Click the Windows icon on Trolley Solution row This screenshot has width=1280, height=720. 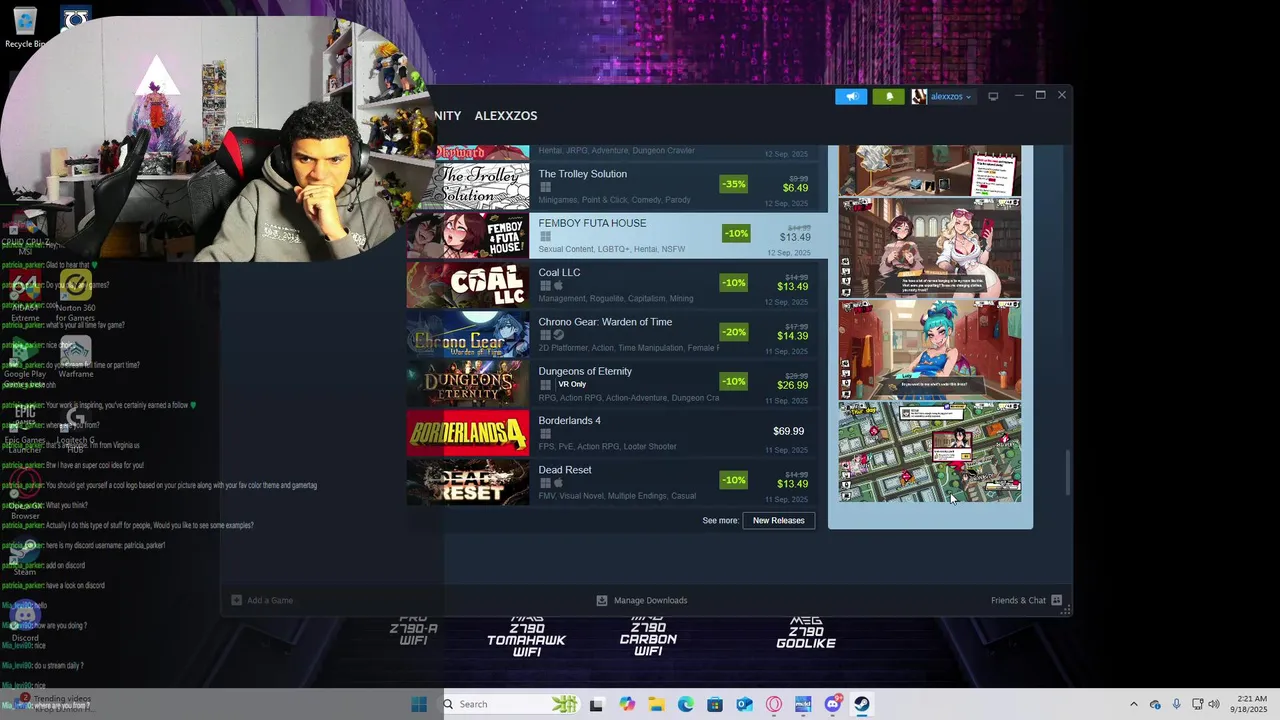(545, 187)
